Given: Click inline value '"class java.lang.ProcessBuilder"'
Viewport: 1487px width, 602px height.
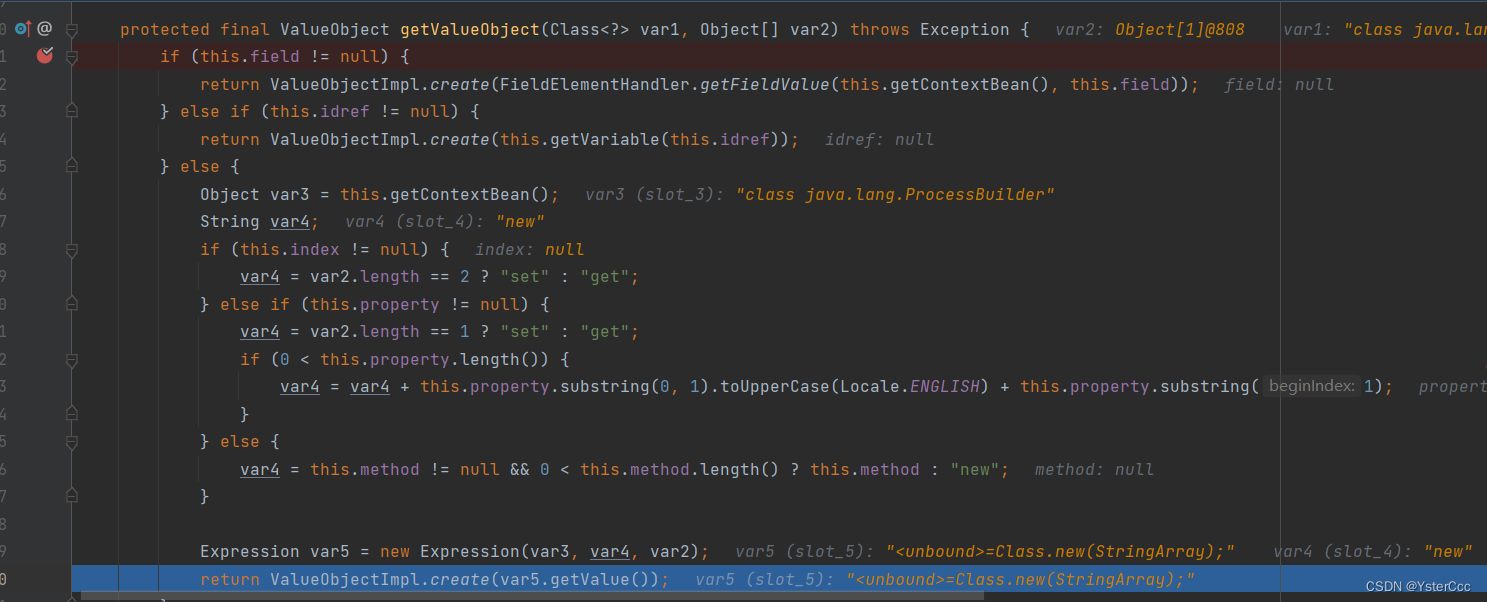Looking at the screenshot, I should (895, 194).
